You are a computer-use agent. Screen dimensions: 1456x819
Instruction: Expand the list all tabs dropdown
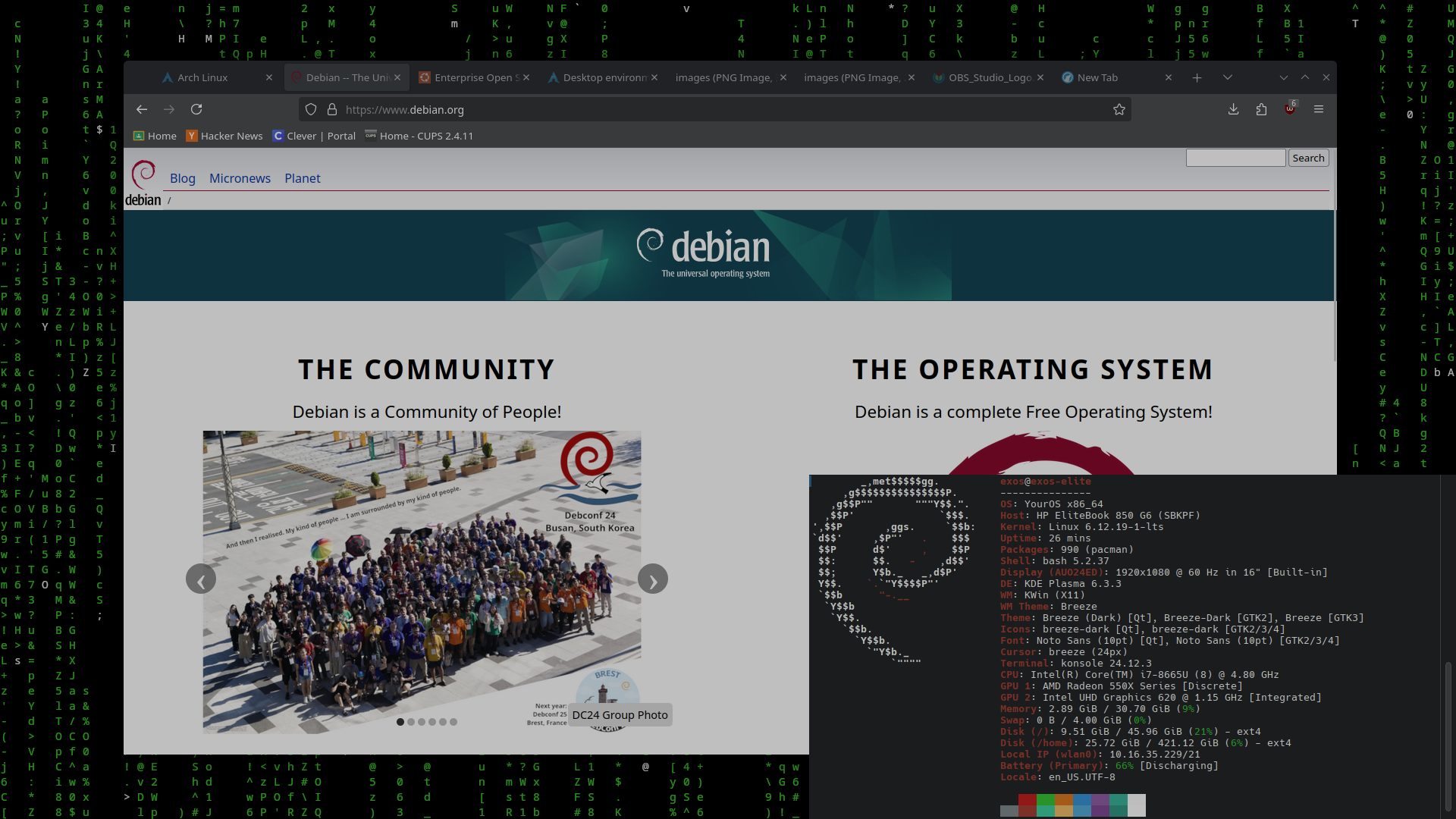[1228, 77]
